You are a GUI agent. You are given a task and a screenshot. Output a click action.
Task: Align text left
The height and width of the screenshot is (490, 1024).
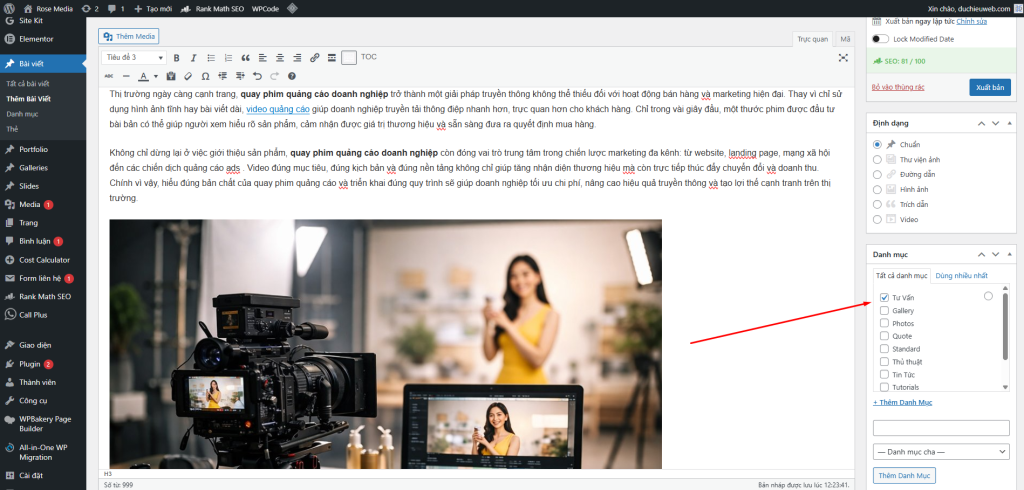263,57
